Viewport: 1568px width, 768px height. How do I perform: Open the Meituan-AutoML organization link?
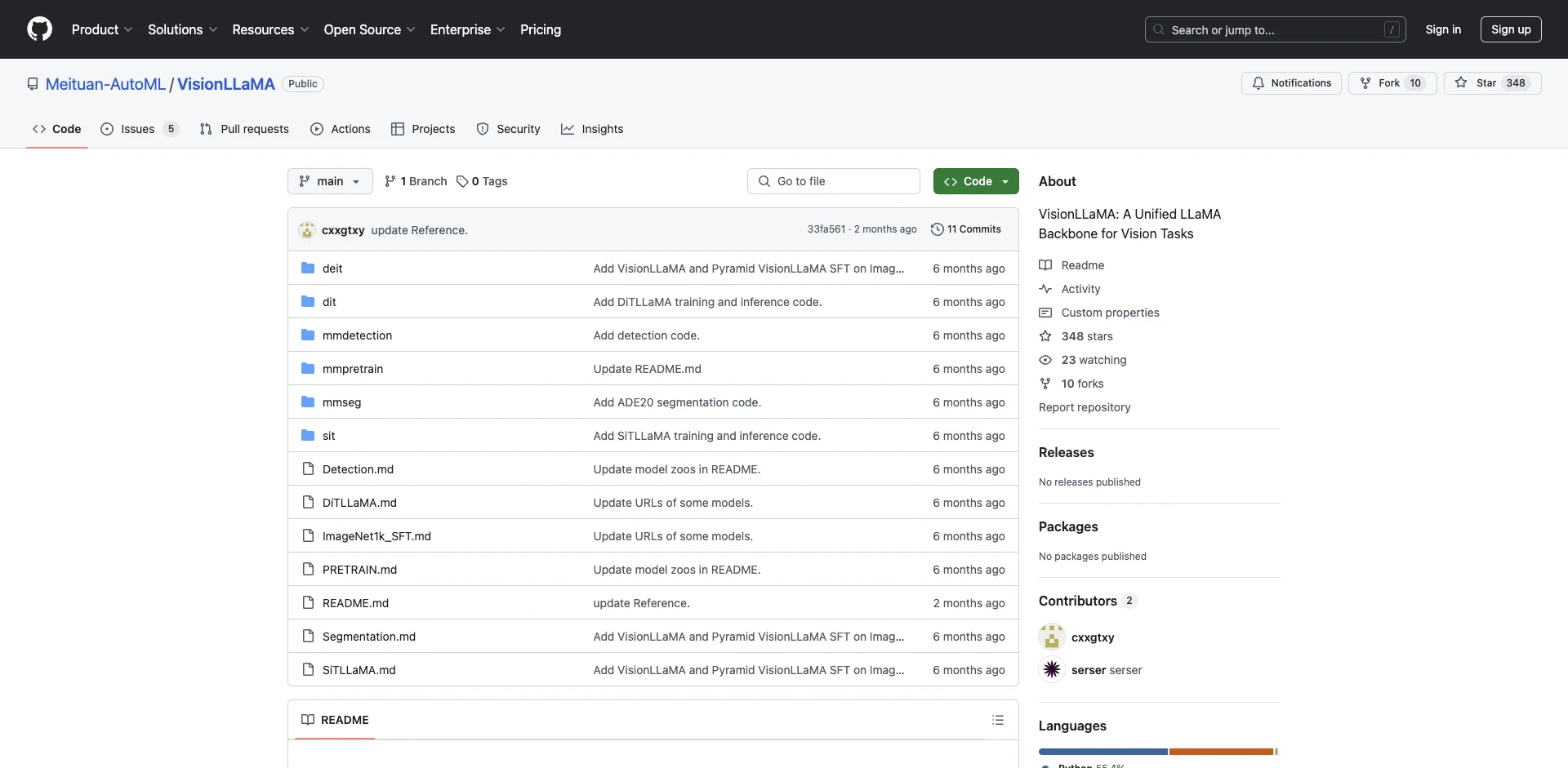(105, 84)
